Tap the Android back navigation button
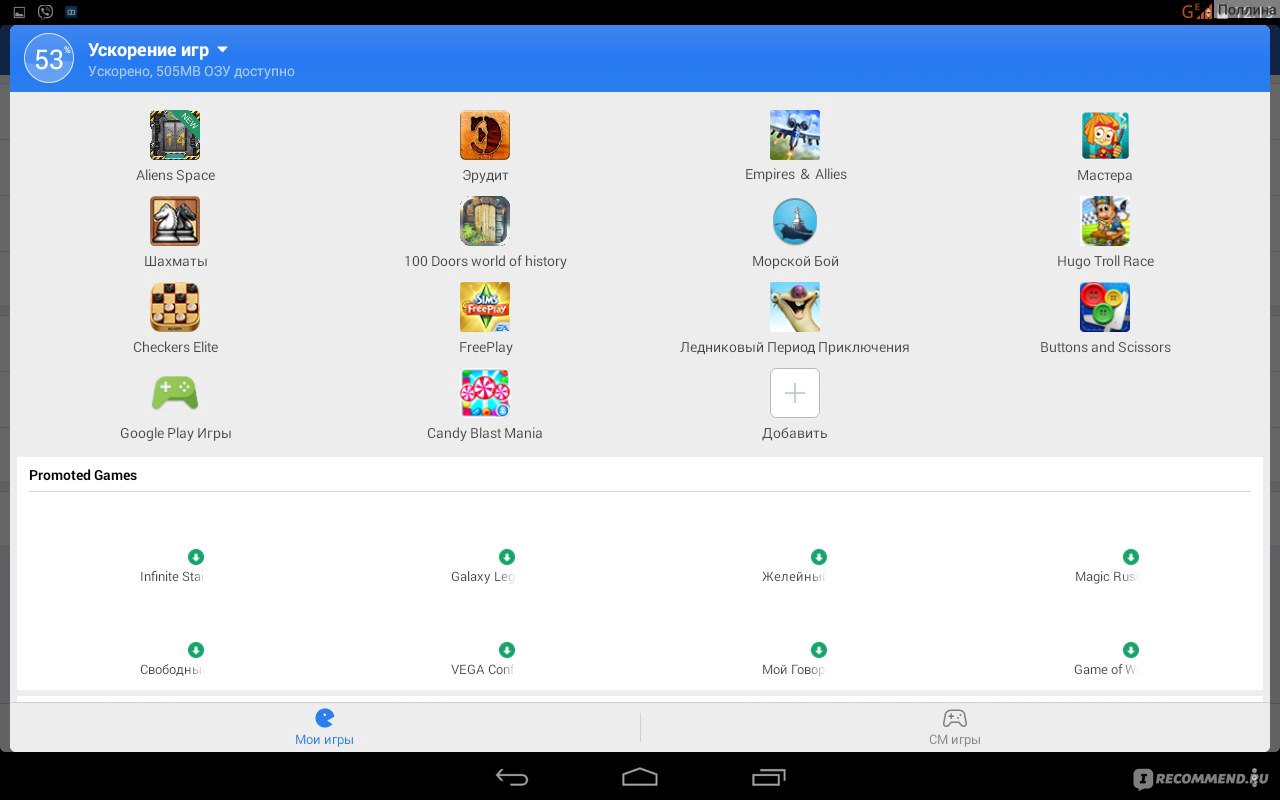This screenshot has width=1280, height=800. (x=512, y=777)
